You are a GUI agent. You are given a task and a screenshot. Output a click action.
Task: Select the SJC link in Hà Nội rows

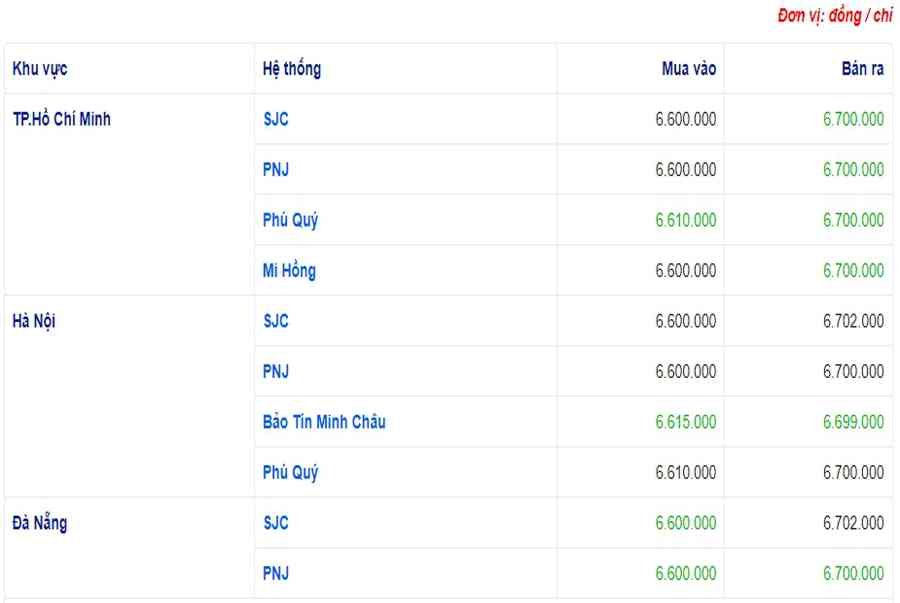[x=276, y=321]
